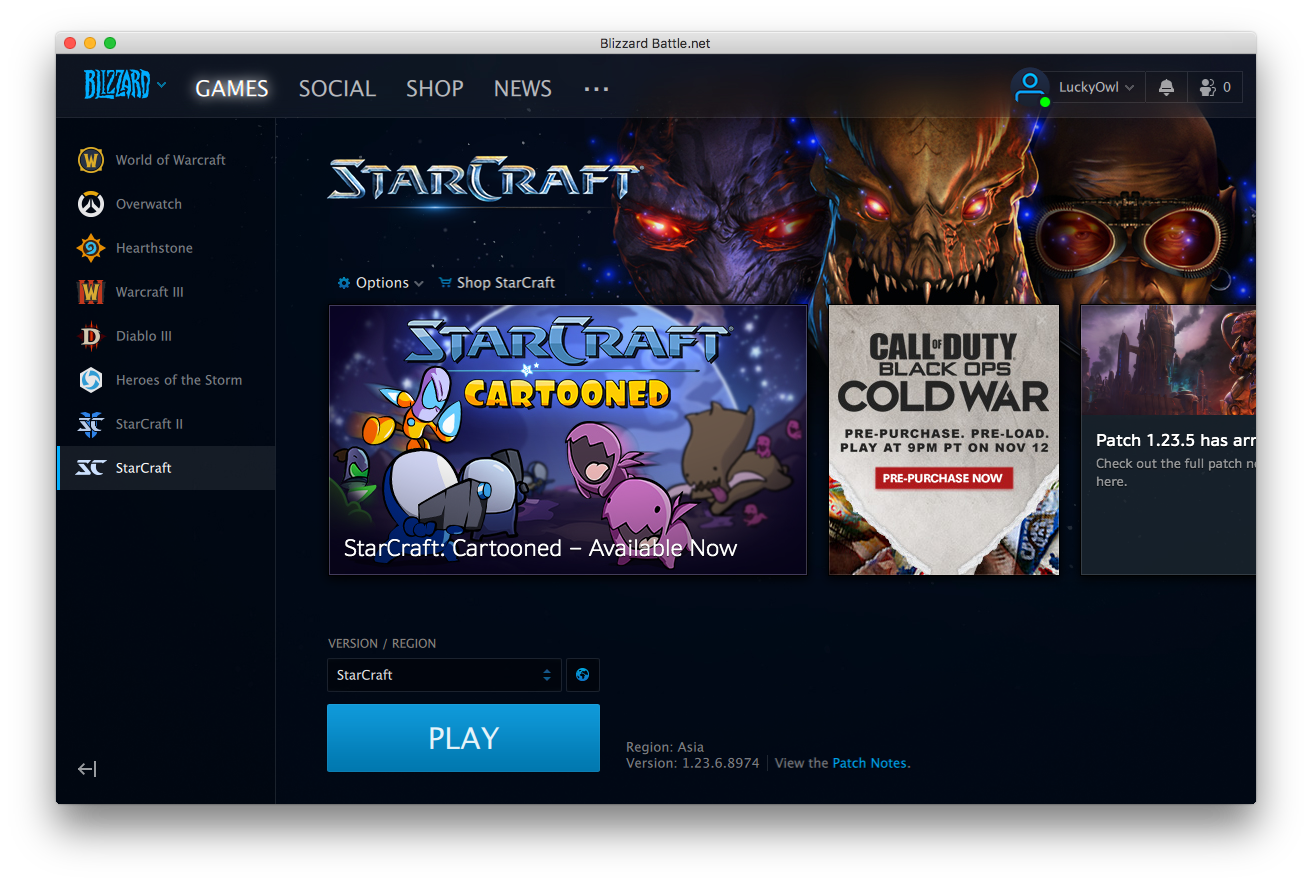Click the StarCraft sidebar icon
This screenshot has height=884, width=1312.
(91, 468)
